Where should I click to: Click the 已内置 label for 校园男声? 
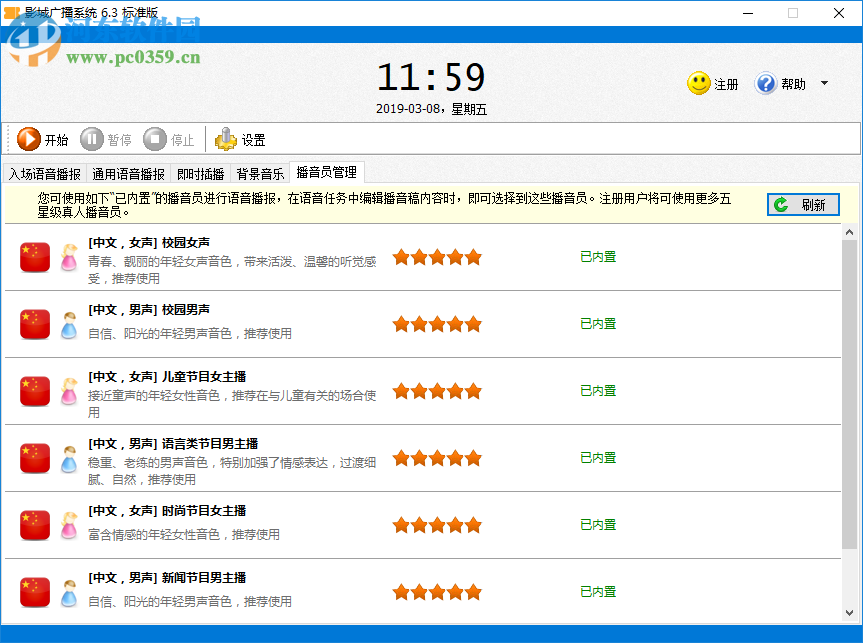[596, 323]
